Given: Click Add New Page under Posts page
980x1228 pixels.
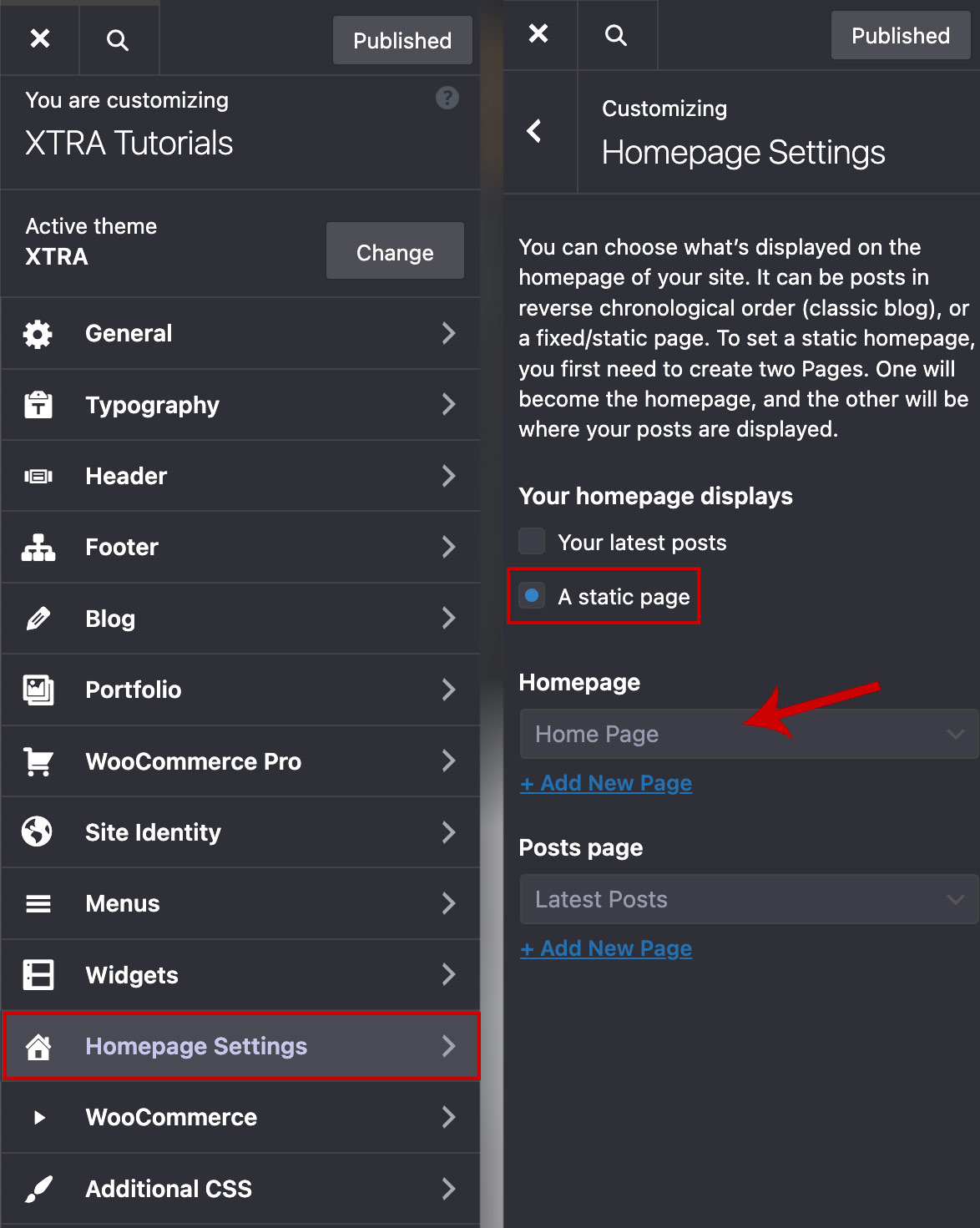Looking at the screenshot, I should click(606, 948).
